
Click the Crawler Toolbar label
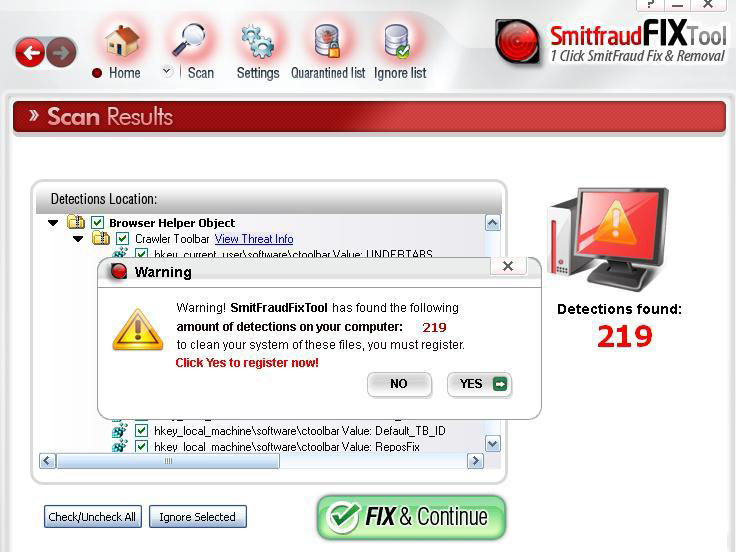point(172,238)
